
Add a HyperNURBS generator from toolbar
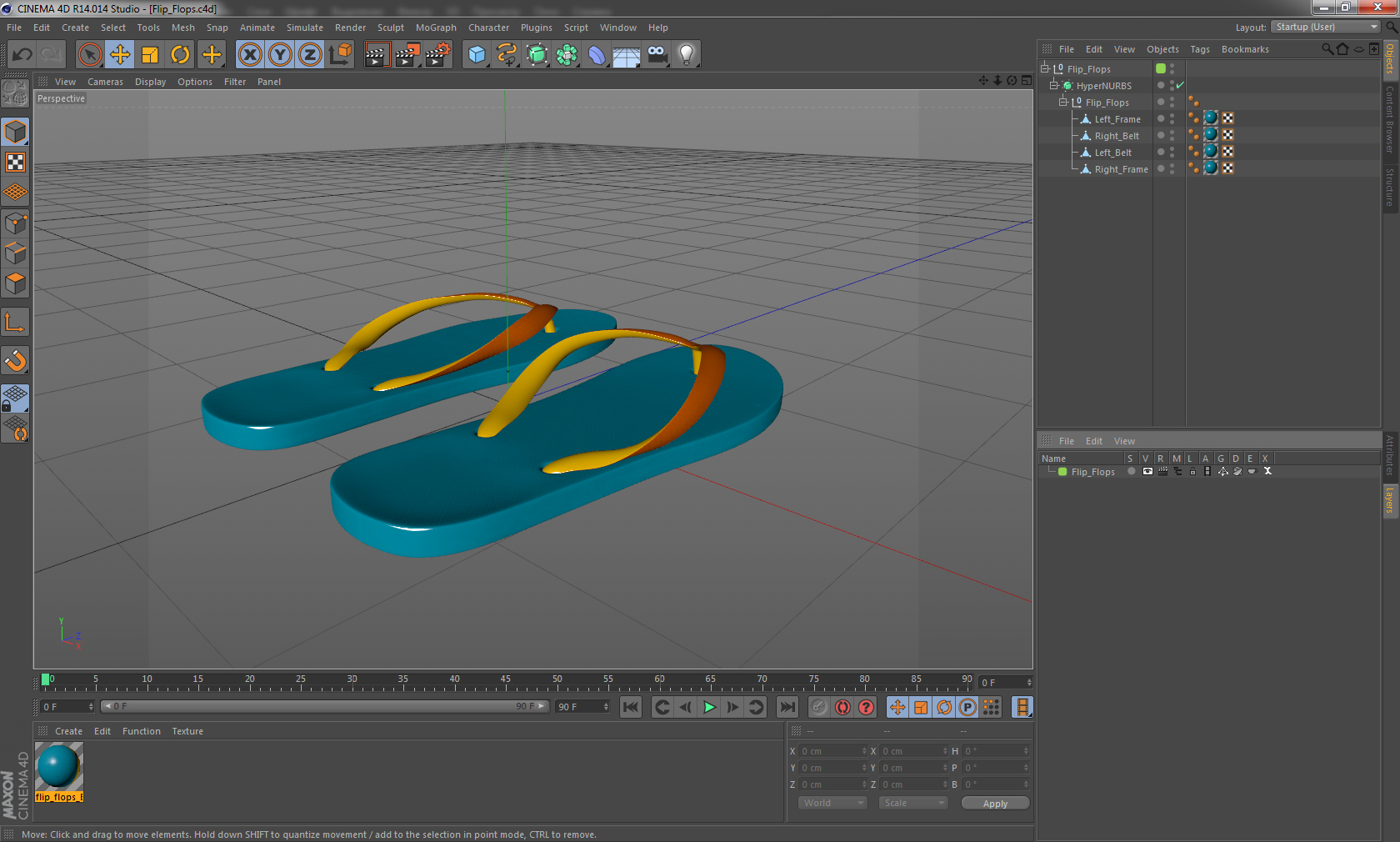(x=537, y=55)
